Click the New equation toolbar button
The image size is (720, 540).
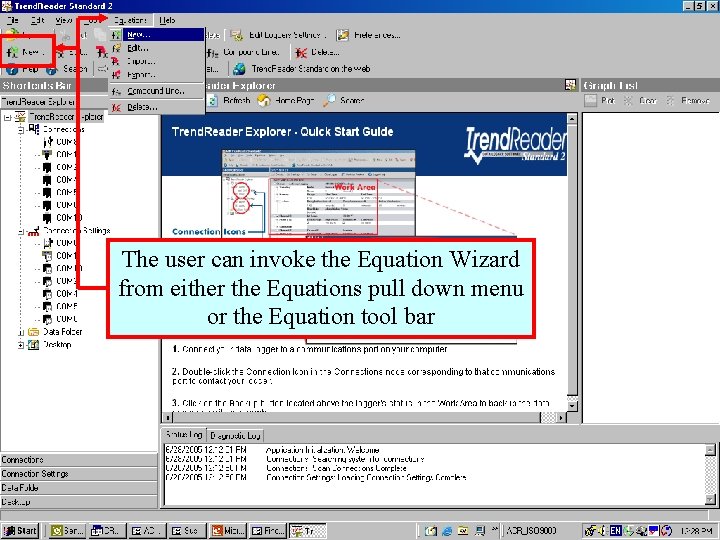26,52
